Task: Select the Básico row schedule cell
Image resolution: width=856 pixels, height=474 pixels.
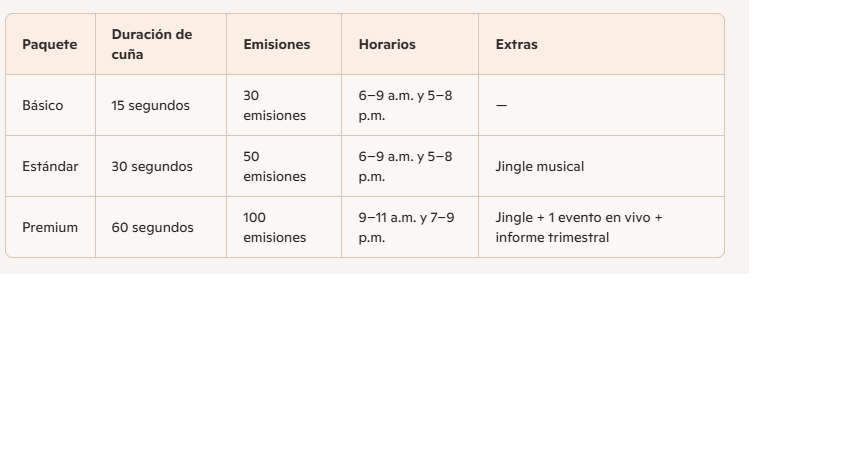Action: (405, 106)
